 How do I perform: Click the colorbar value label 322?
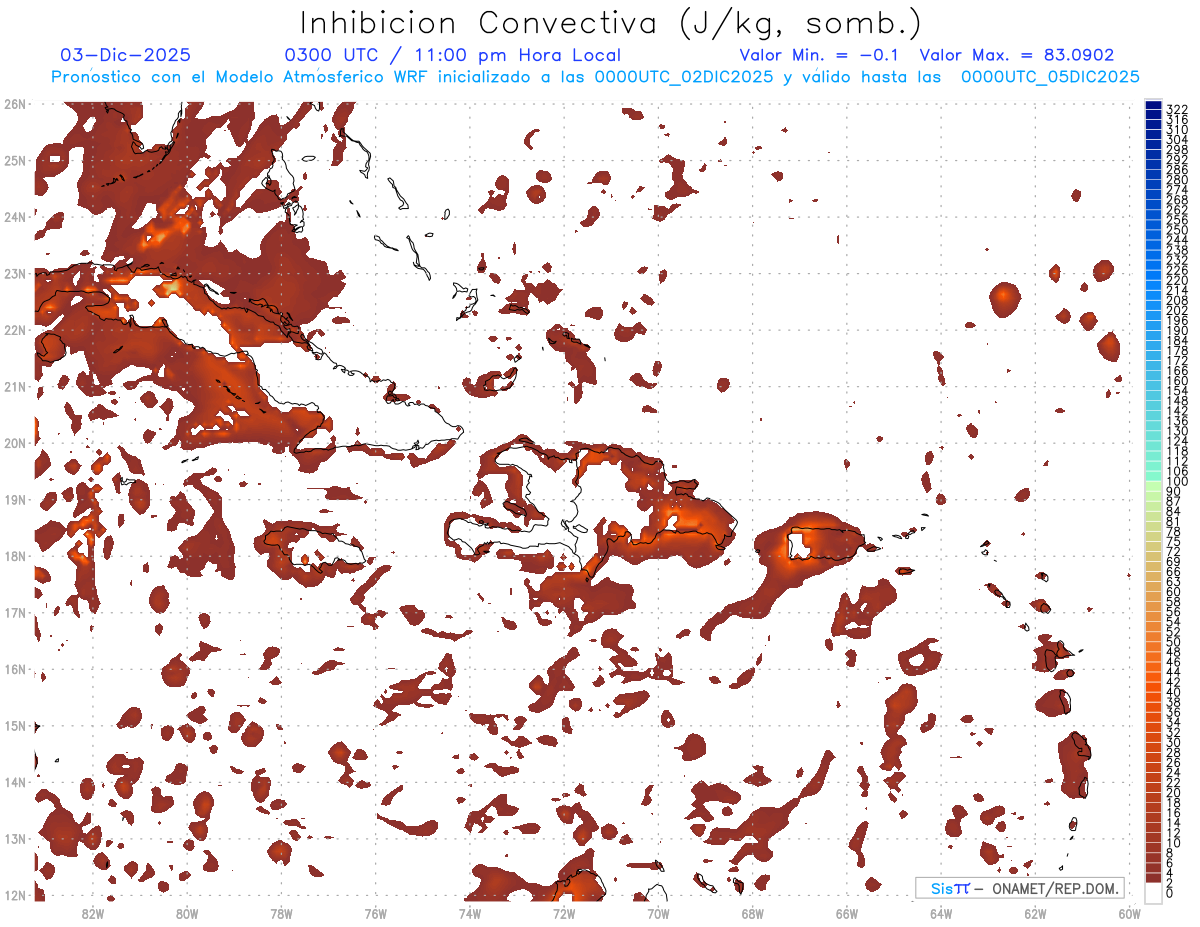point(1177,109)
